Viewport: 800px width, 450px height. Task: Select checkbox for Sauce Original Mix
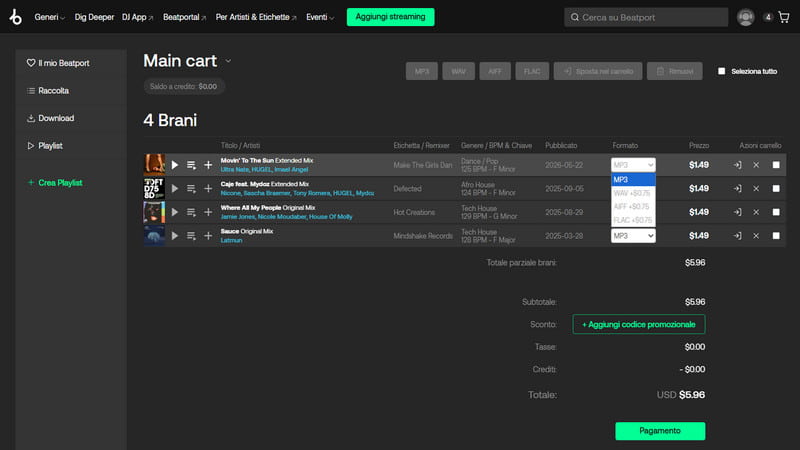point(776,236)
